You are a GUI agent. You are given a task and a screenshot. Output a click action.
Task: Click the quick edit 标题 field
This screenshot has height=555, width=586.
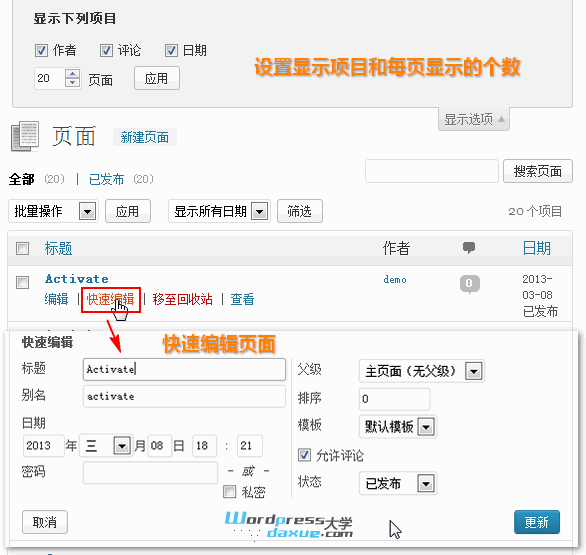[x=184, y=369]
